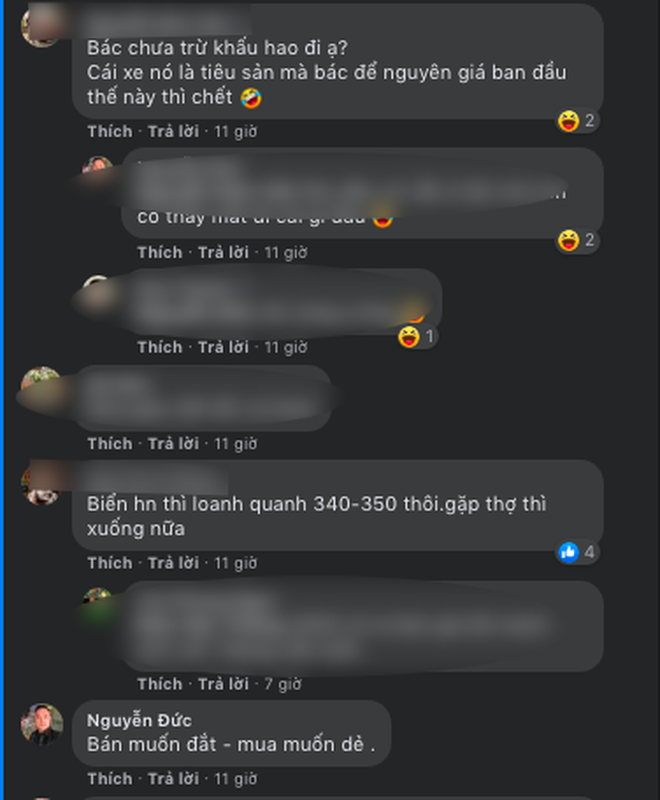This screenshot has height=800, width=660.
Task: Click Trả lời under the Biển hn comment
Action: 173,563
